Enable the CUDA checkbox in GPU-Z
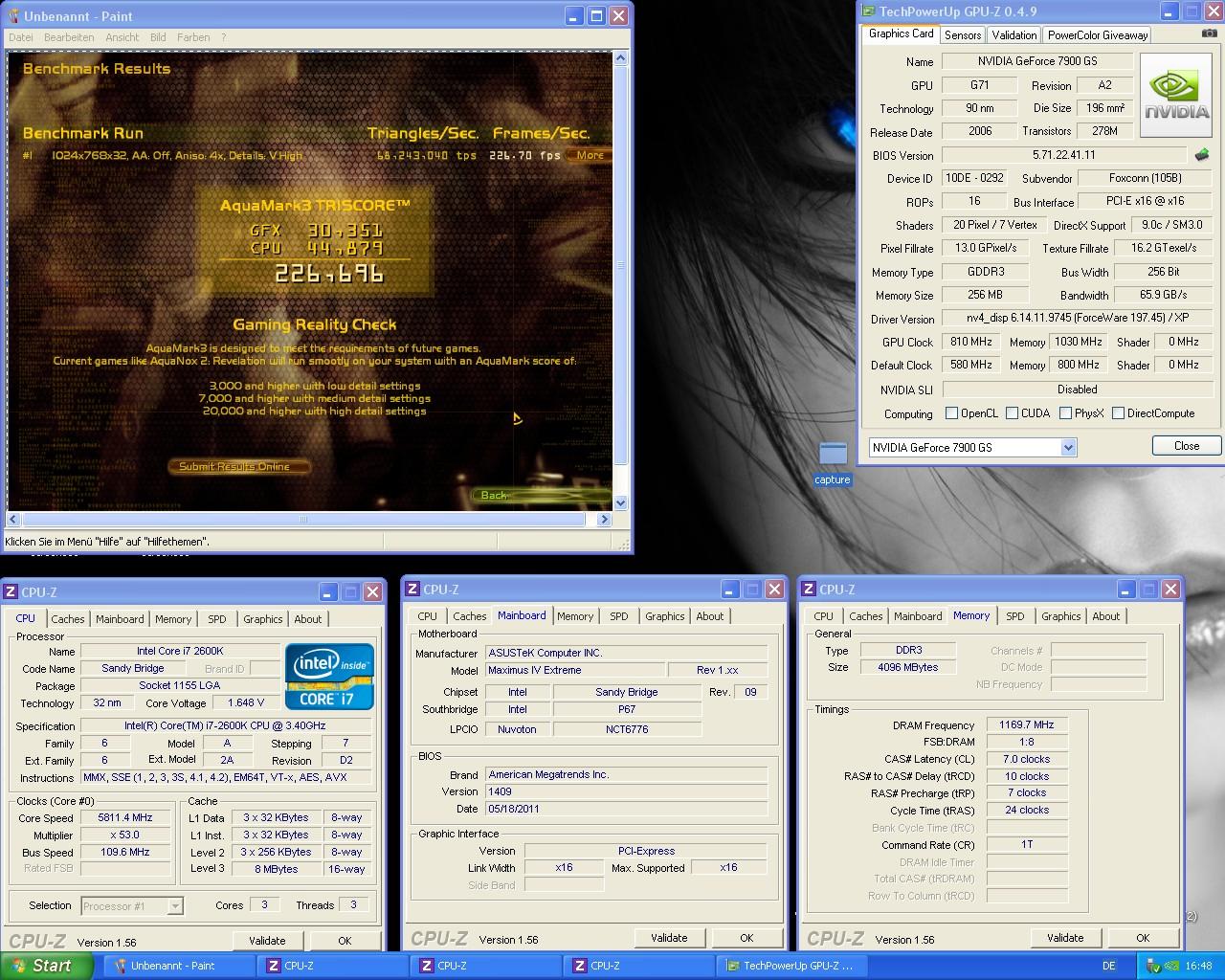The width and height of the screenshot is (1225, 980). pos(1012,413)
